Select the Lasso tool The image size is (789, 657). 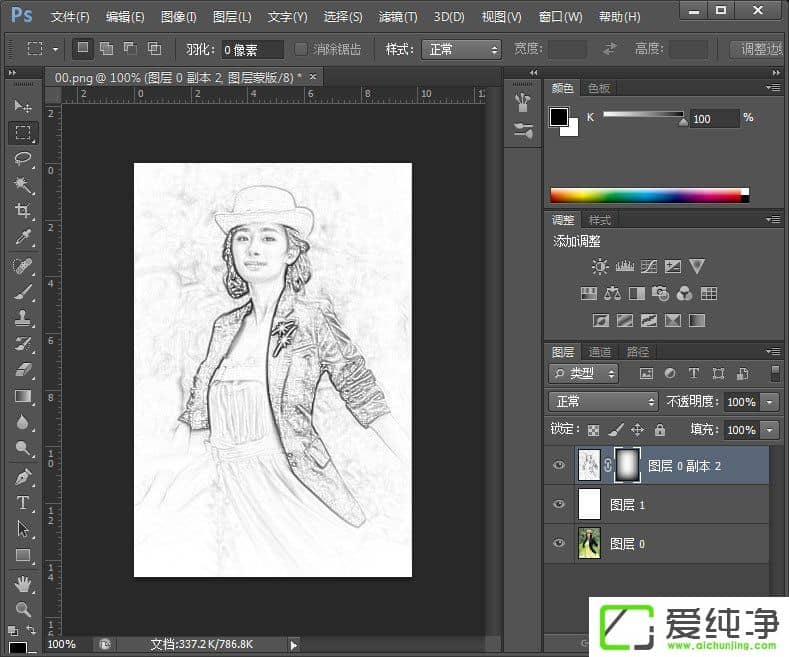(x=23, y=159)
